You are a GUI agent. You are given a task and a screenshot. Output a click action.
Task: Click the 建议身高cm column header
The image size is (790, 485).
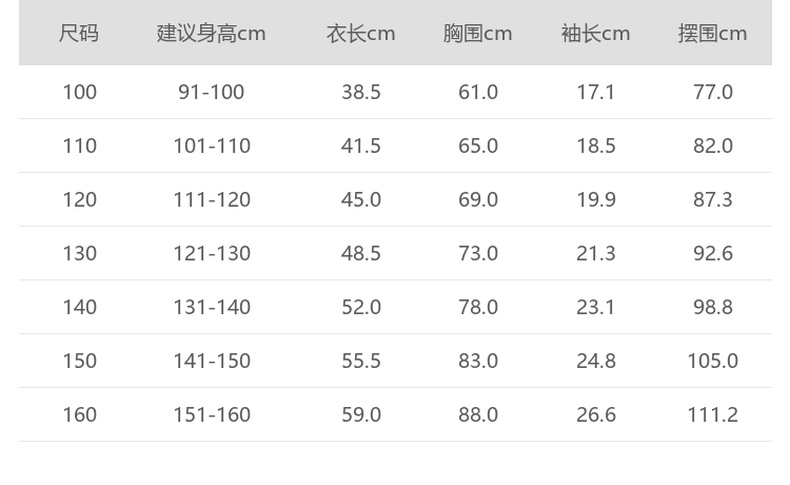click(x=211, y=33)
